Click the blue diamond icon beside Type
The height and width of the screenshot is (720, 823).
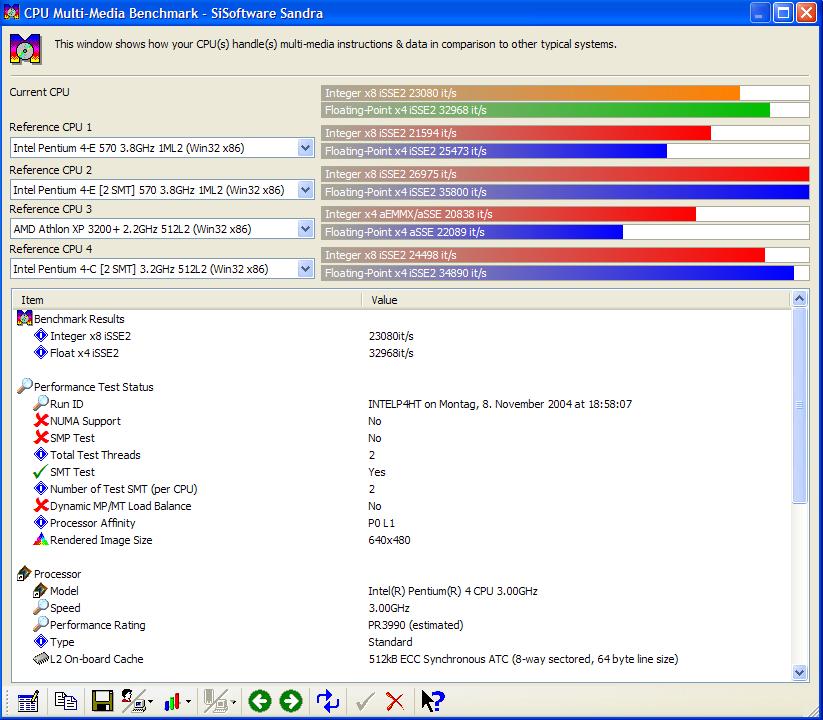(x=40, y=641)
